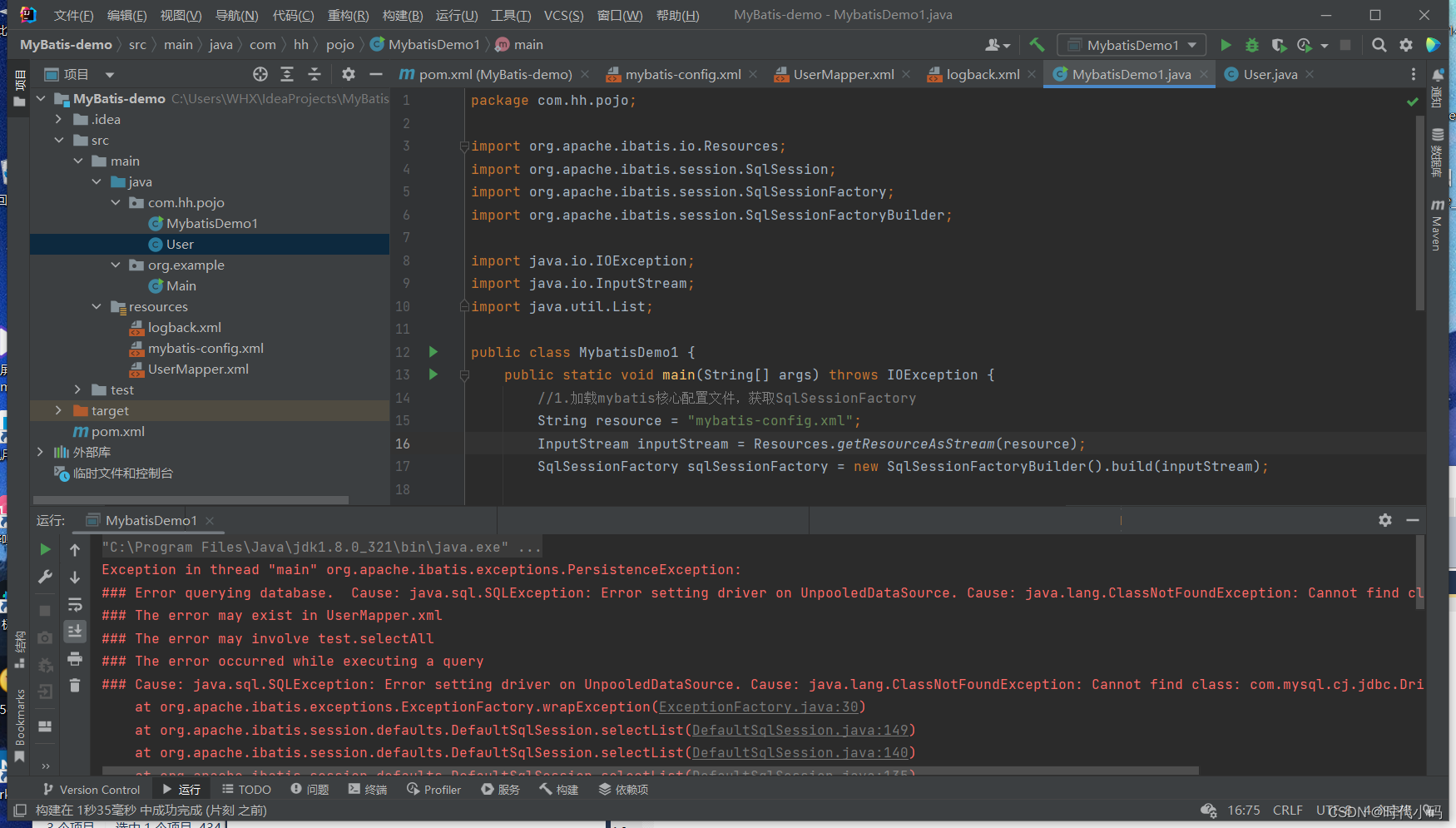The height and width of the screenshot is (828, 1456).
Task: Open IDE settings via the gear icon
Action: click(x=1406, y=45)
